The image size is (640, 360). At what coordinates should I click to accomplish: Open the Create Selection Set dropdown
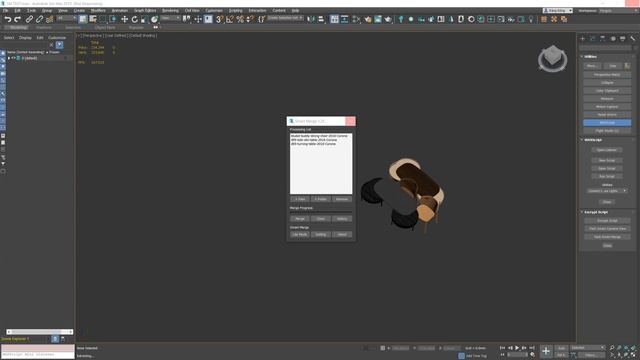pos(285,18)
